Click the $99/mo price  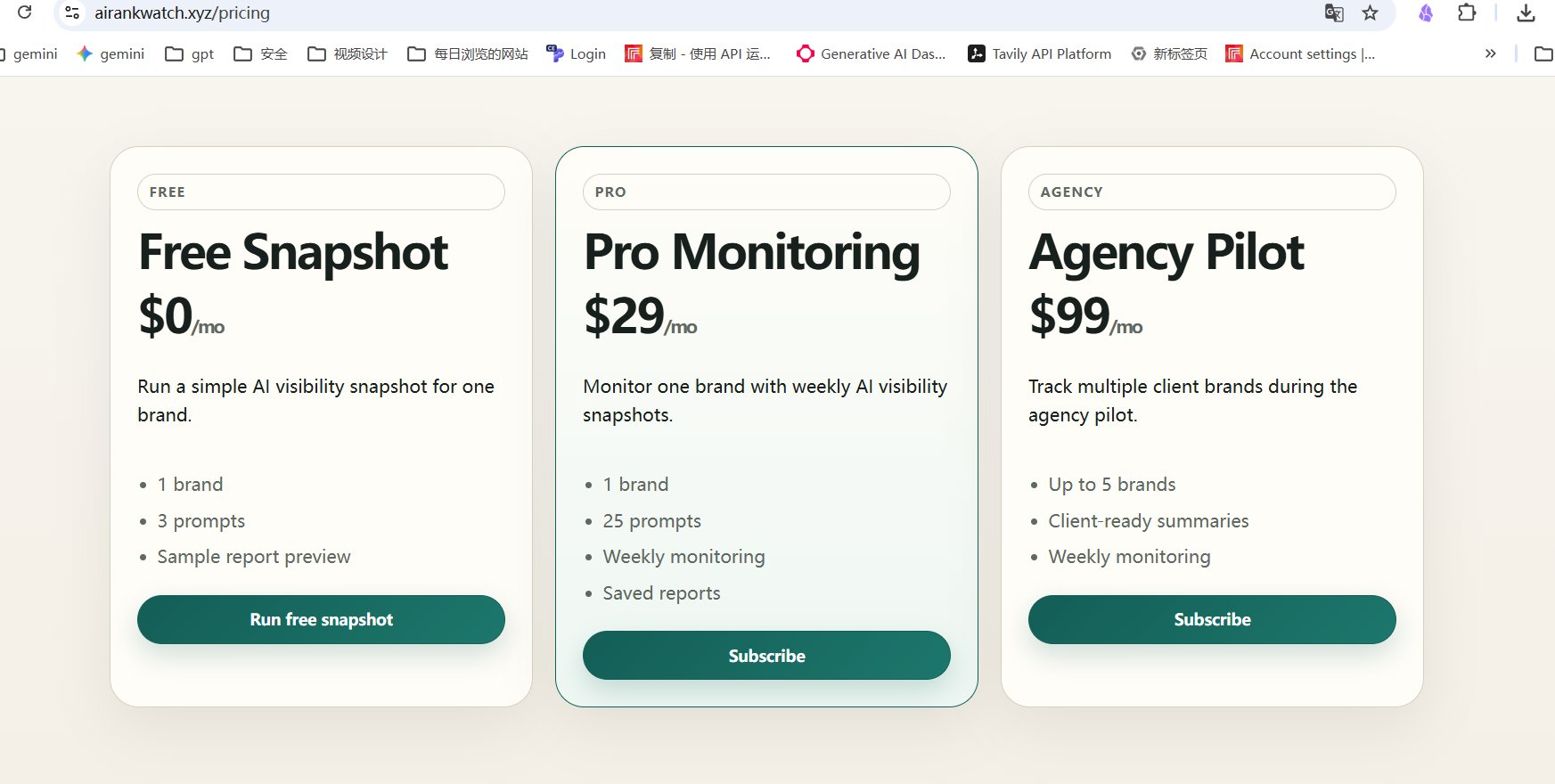(x=1086, y=316)
